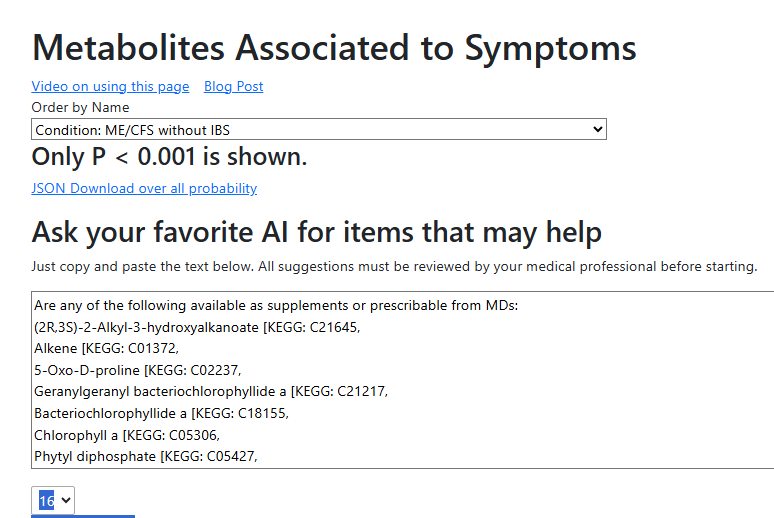This screenshot has width=774, height=518.
Task: Click the (2R,3S)-2-Alkyl-3-hydroxyalkanoate line in textbox
Action: [x=196, y=327]
